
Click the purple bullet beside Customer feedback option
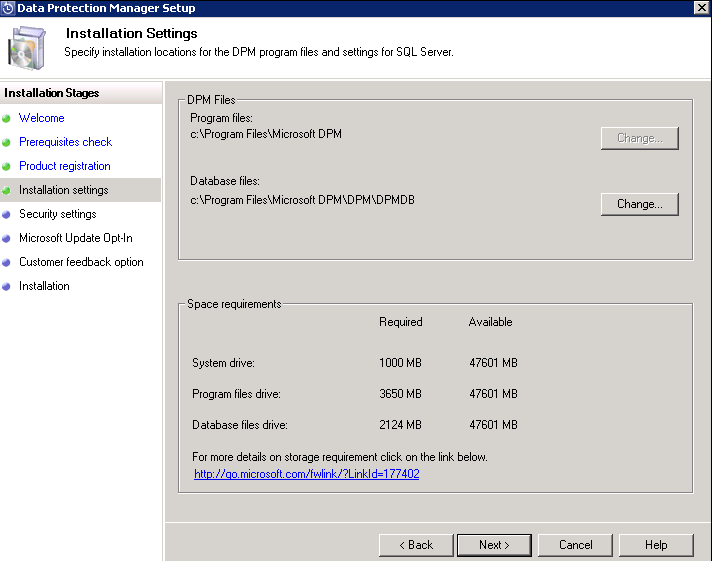tap(6, 262)
